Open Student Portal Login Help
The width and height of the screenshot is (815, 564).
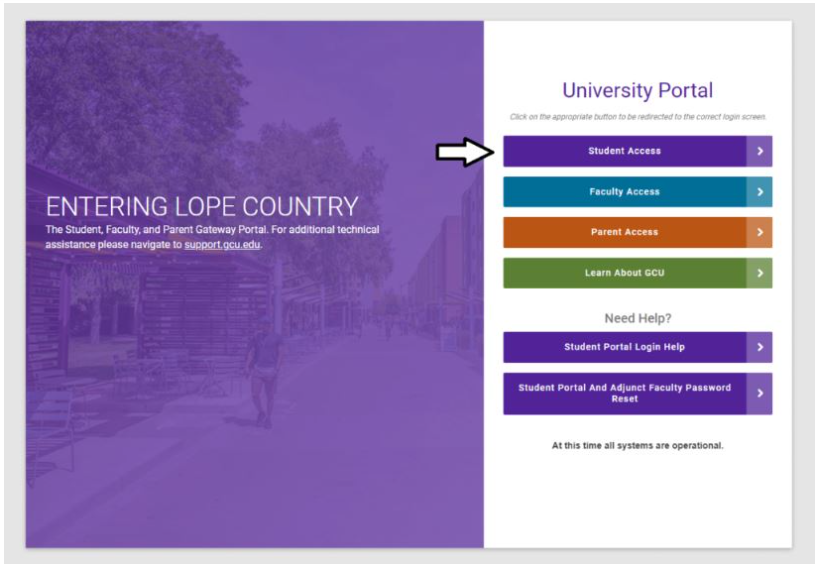(637, 347)
